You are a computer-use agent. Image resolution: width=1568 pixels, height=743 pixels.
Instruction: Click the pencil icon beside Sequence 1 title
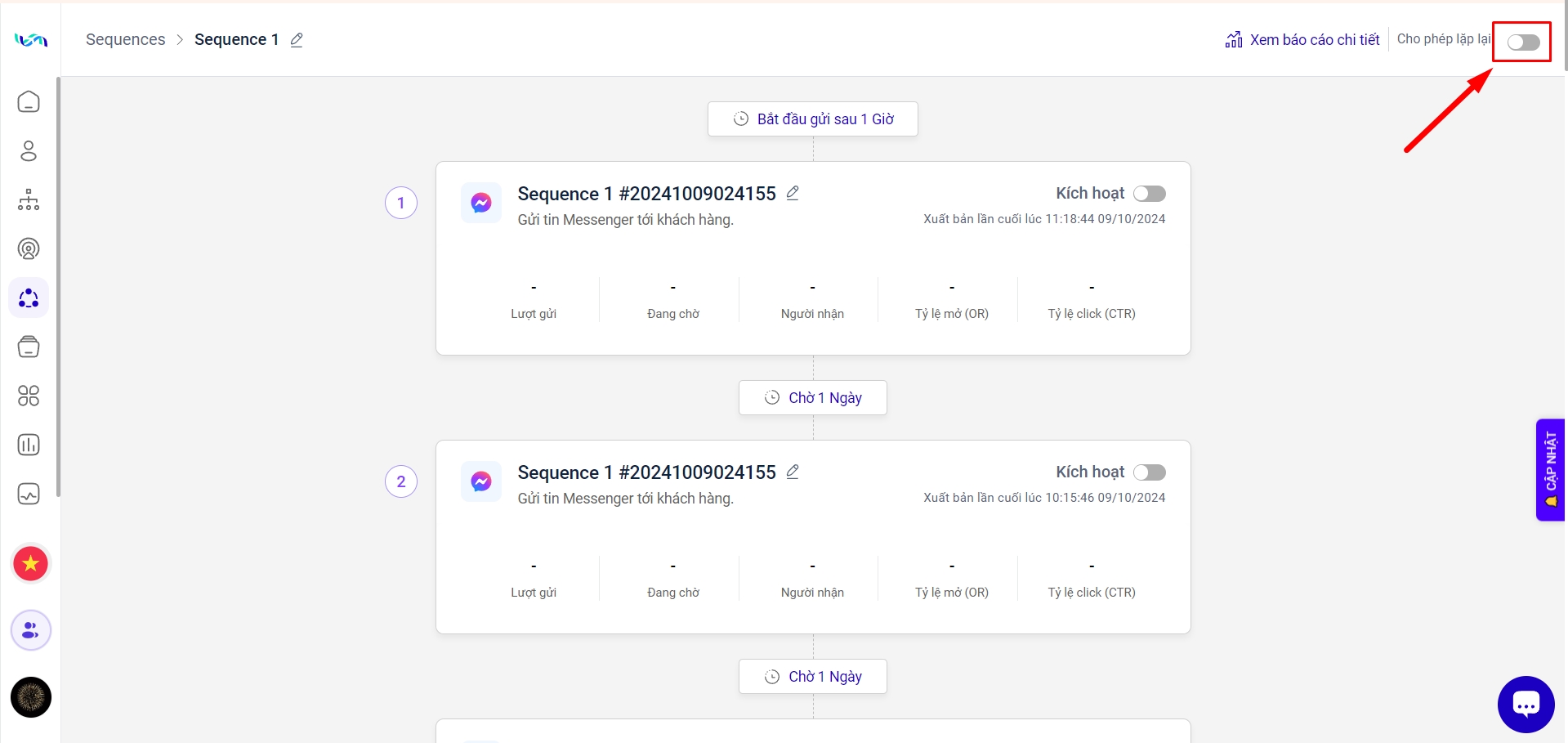tap(297, 40)
